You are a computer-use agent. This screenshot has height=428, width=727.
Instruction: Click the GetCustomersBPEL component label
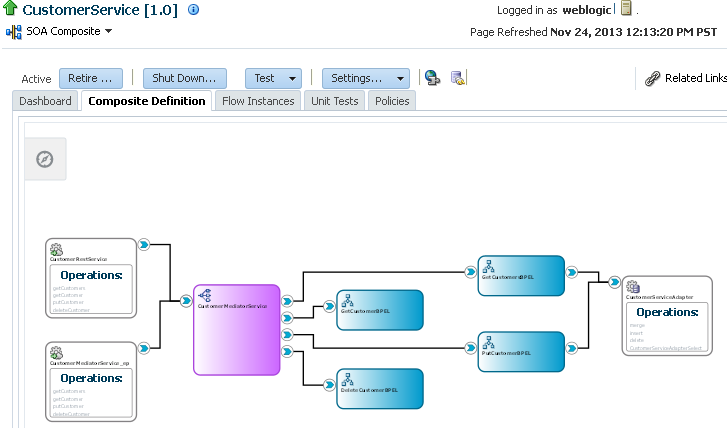pyautogui.click(x=508, y=277)
